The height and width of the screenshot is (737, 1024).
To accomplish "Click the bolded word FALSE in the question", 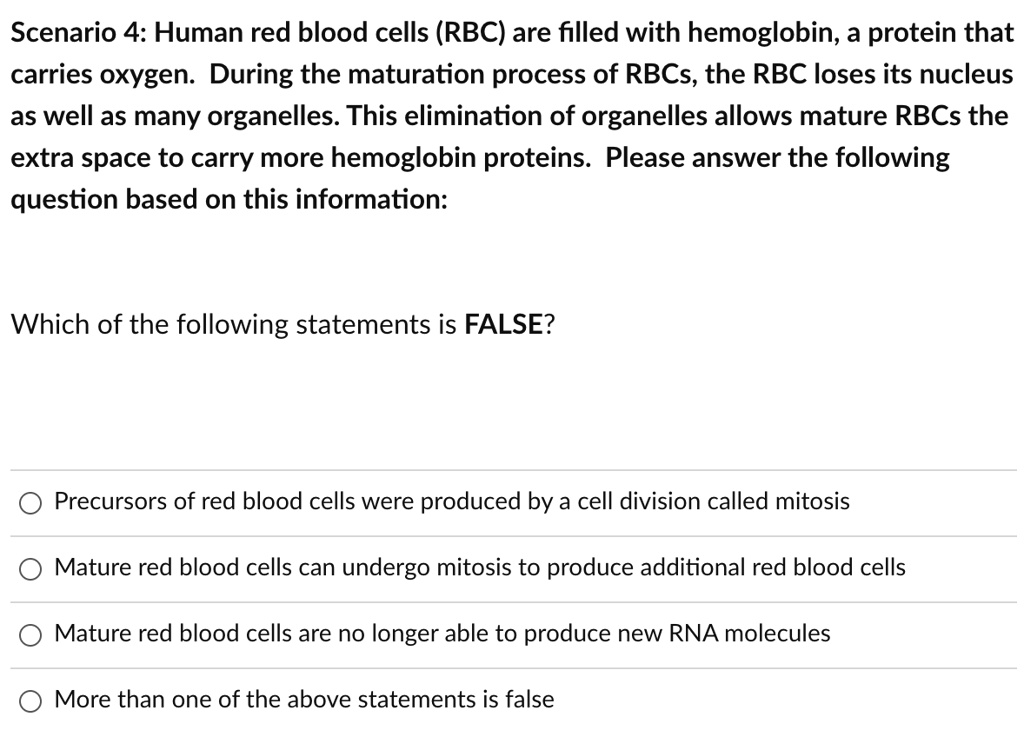I will [505, 323].
